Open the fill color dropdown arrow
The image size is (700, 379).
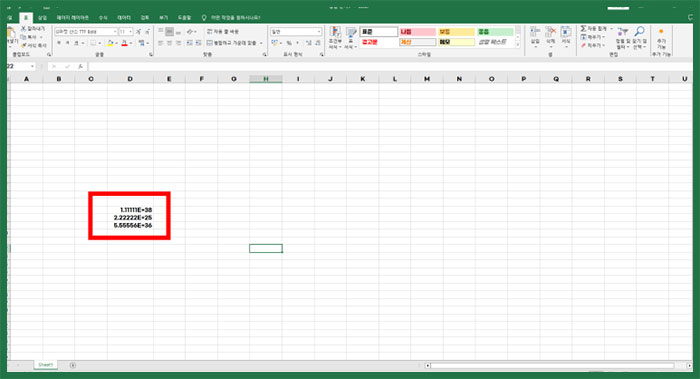pyautogui.click(x=117, y=43)
